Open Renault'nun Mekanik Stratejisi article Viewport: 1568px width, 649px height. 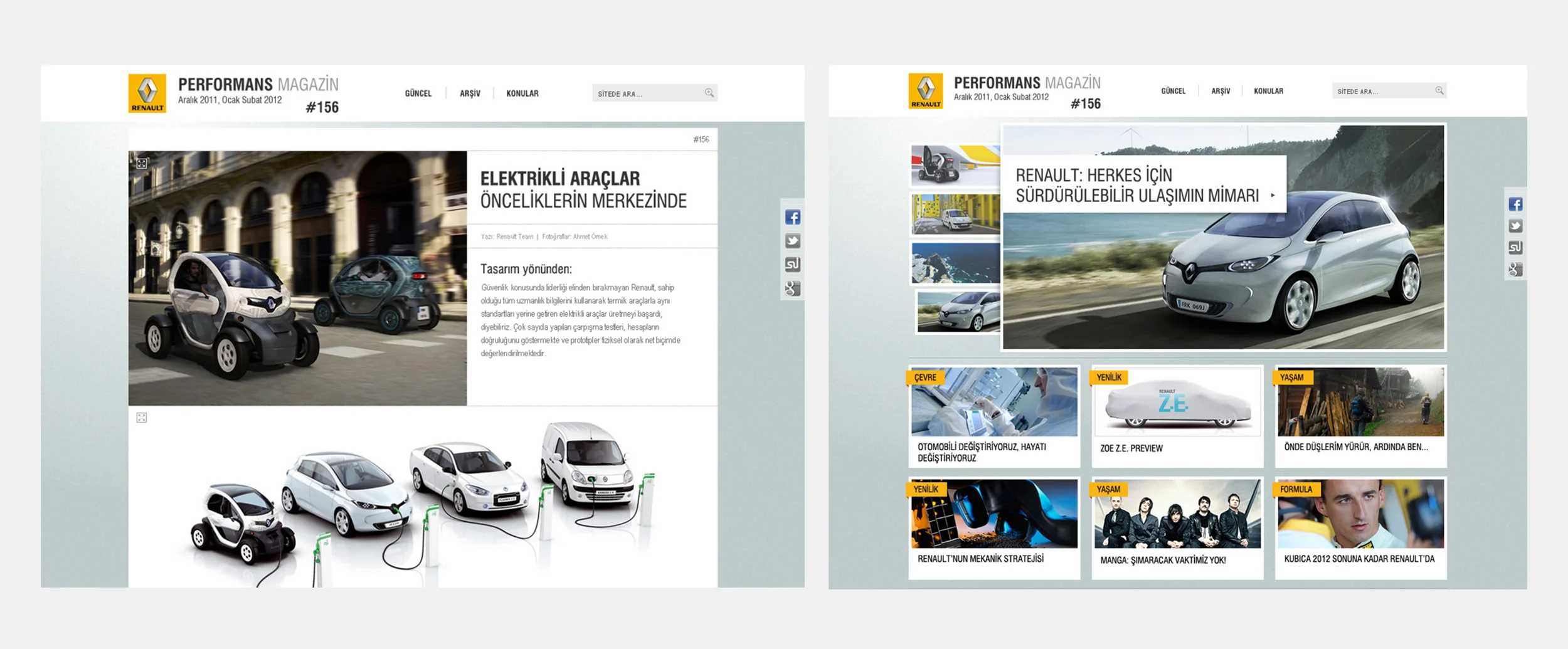coord(980,559)
